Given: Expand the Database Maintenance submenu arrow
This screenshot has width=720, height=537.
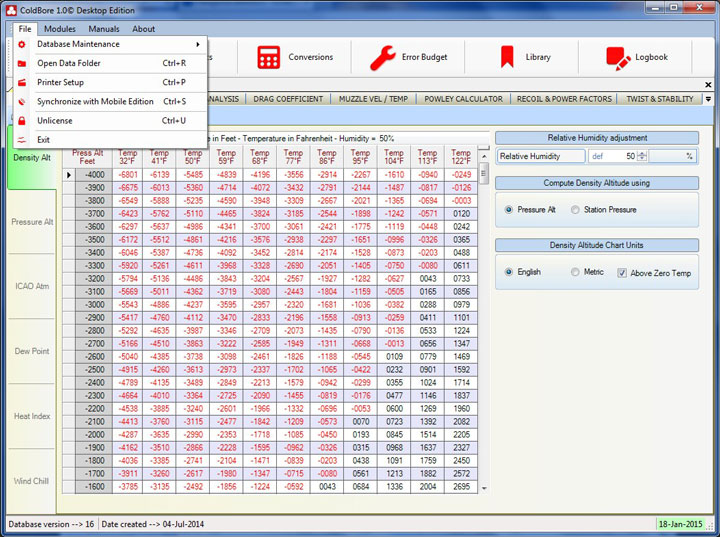Looking at the screenshot, I should [x=198, y=44].
